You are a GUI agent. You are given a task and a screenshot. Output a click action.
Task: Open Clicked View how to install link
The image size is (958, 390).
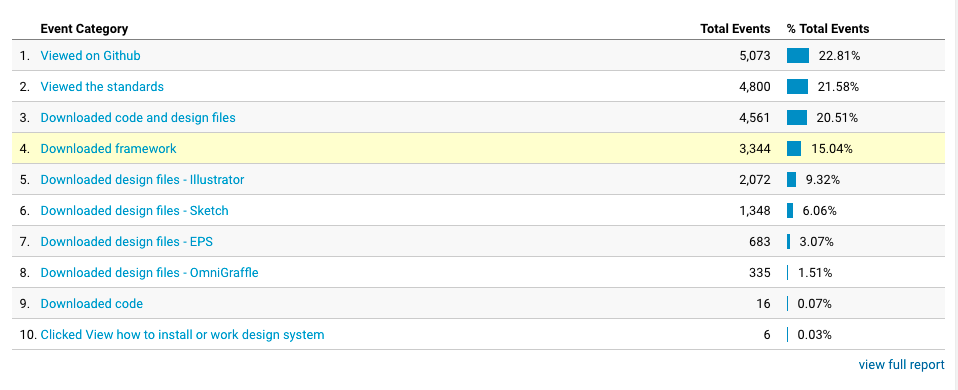[182, 335]
